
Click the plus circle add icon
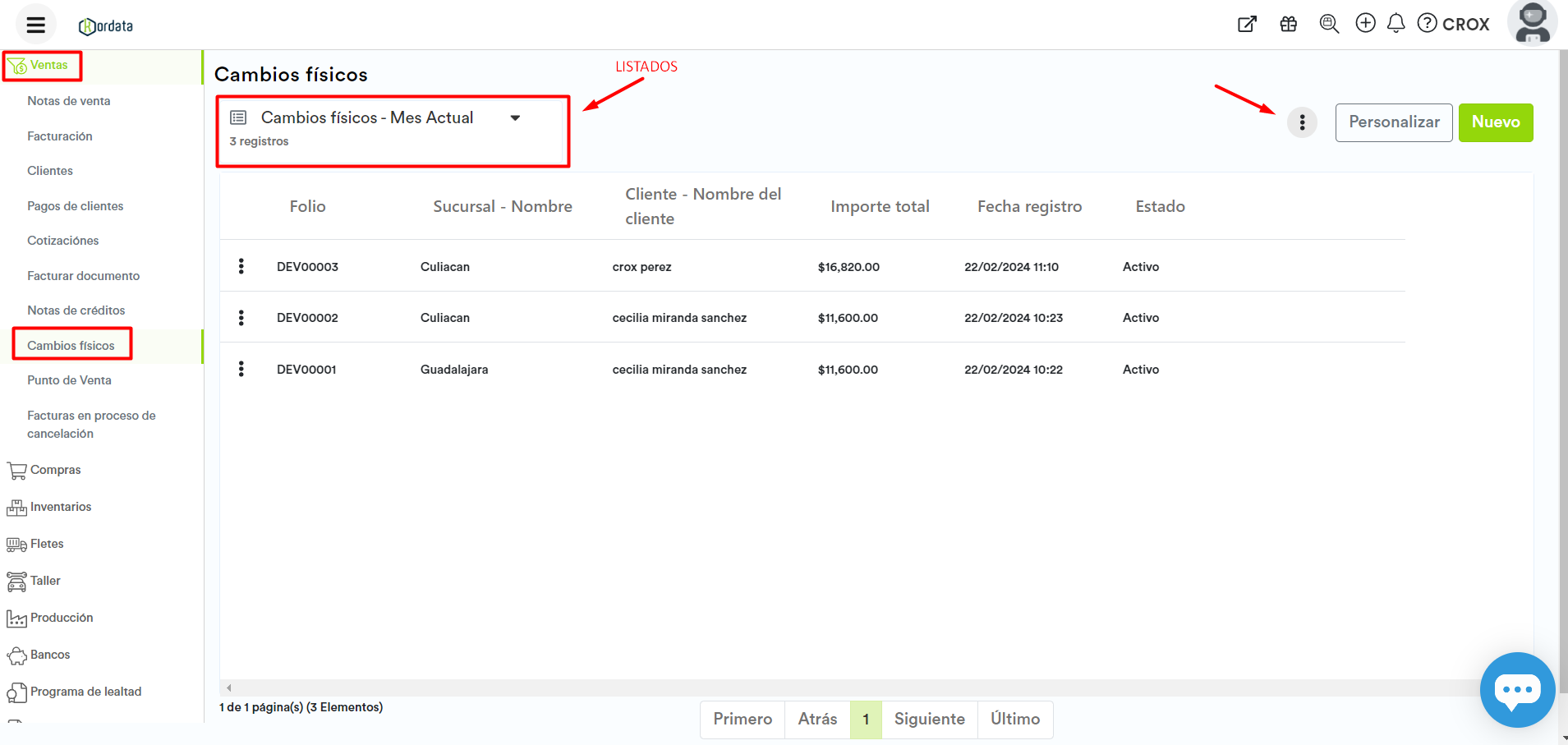[x=1365, y=23]
